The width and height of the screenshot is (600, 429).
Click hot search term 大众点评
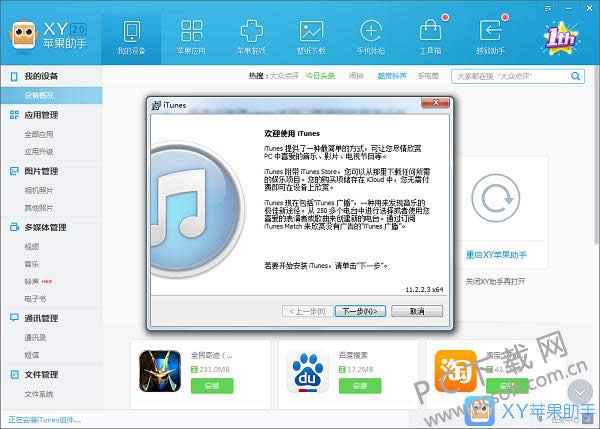[x=284, y=76]
